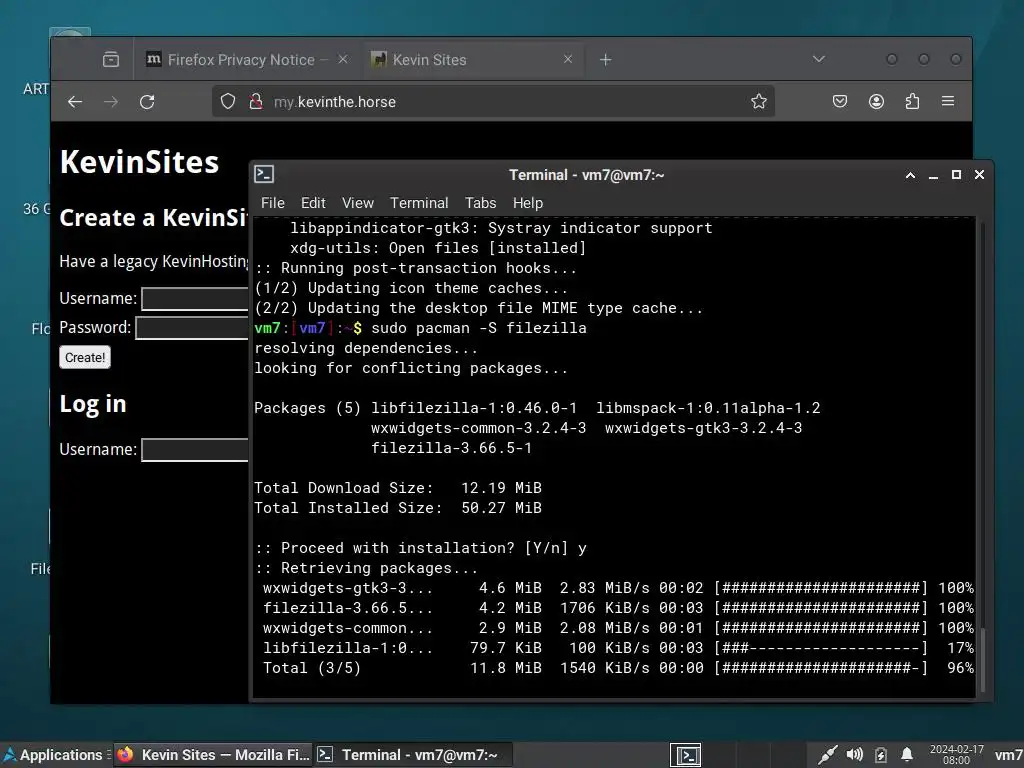1024x768 pixels.
Task: Switch to Terminal taskbar button
Action: pyautogui.click(x=412, y=755)
